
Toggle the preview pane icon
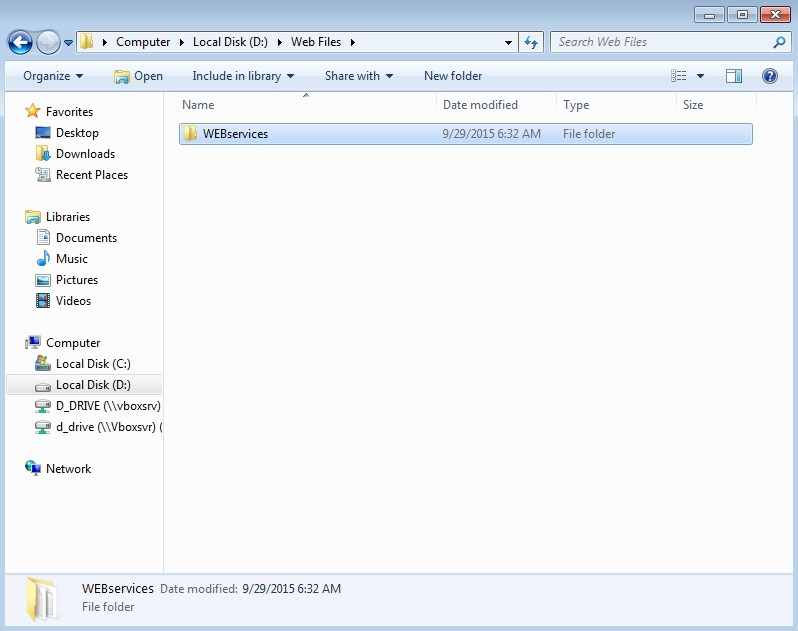tap(734, 76)
